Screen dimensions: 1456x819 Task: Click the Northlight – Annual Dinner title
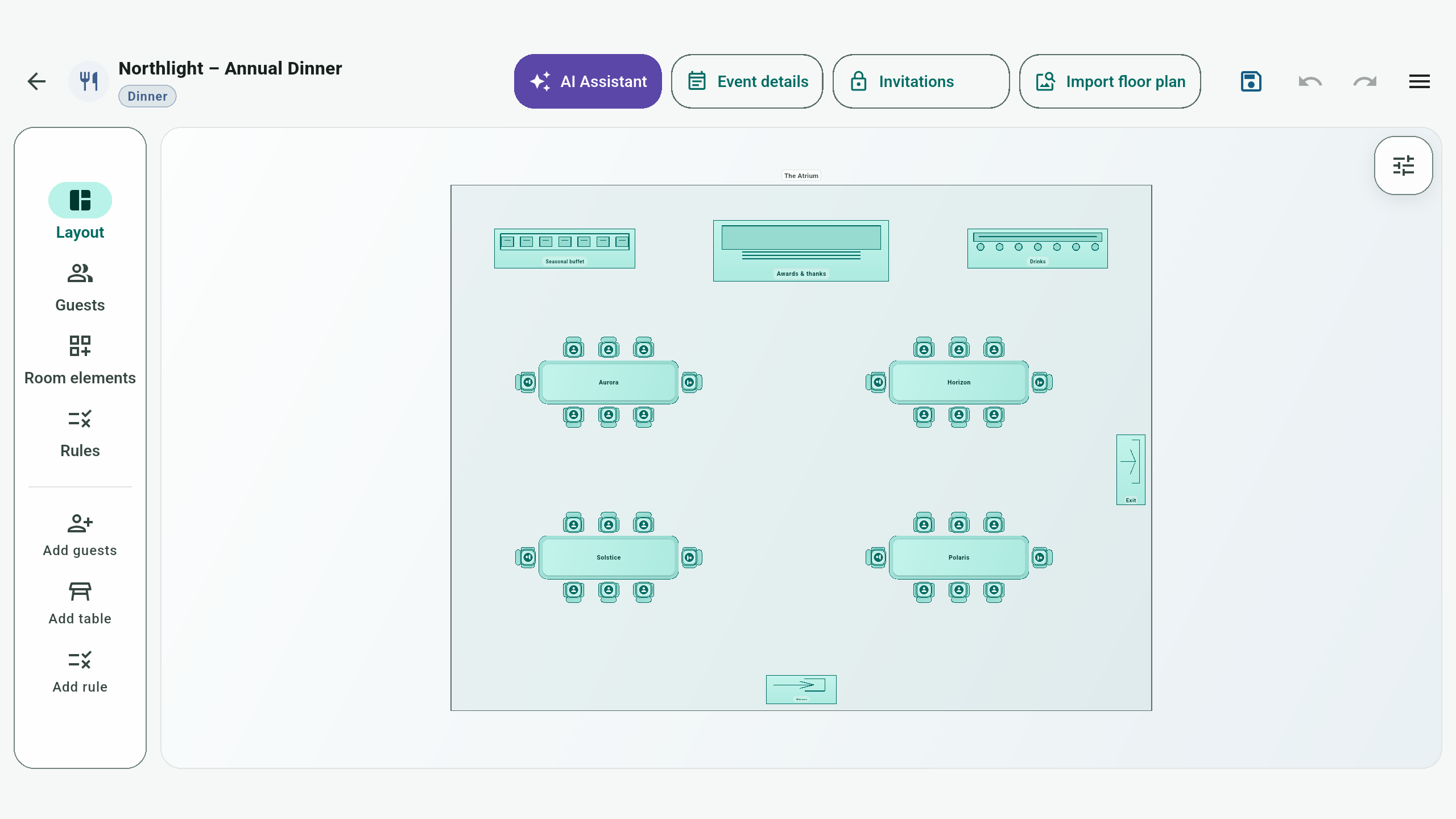230,68
